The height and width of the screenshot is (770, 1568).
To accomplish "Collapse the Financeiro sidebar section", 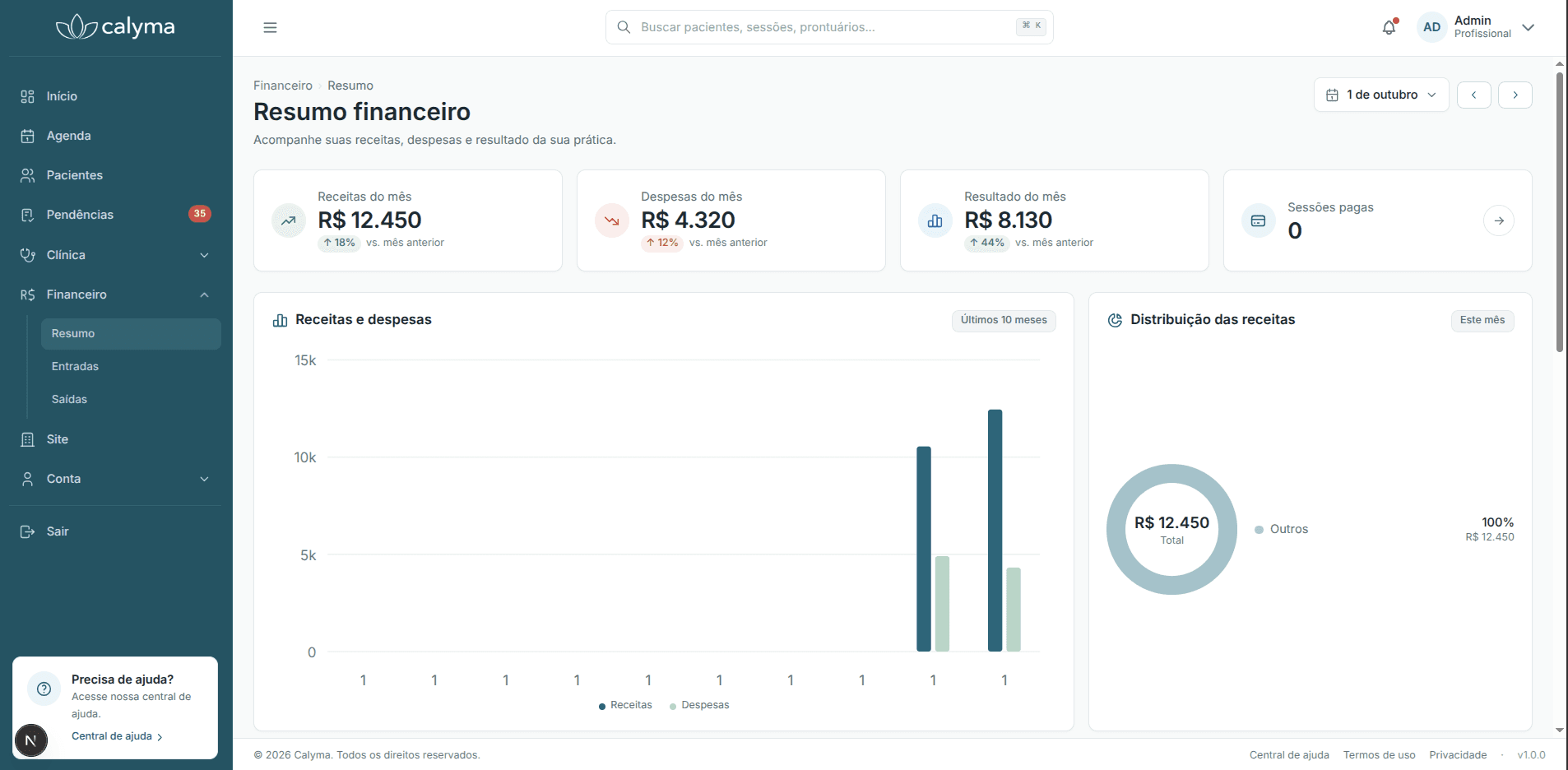I will click(x=115, y=295).
